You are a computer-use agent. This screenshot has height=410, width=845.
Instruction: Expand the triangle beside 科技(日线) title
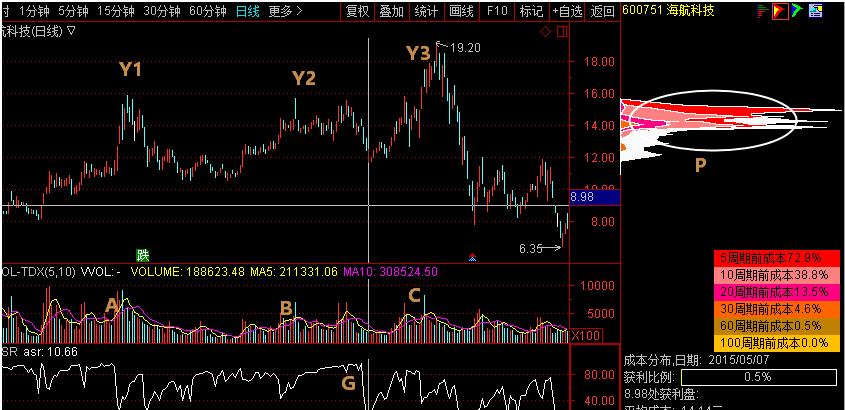point(71,32)
